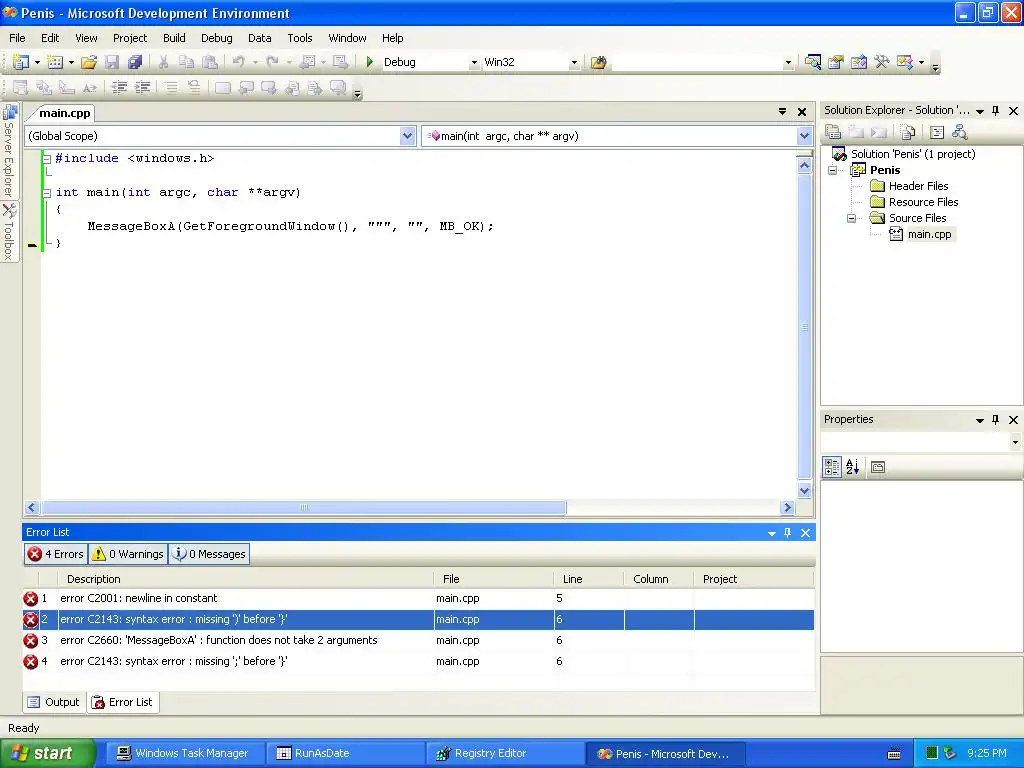This screenshot has width=1024, height=768.
Task: Click the Toggle Bookmark icon
Action: coord(223,87)
